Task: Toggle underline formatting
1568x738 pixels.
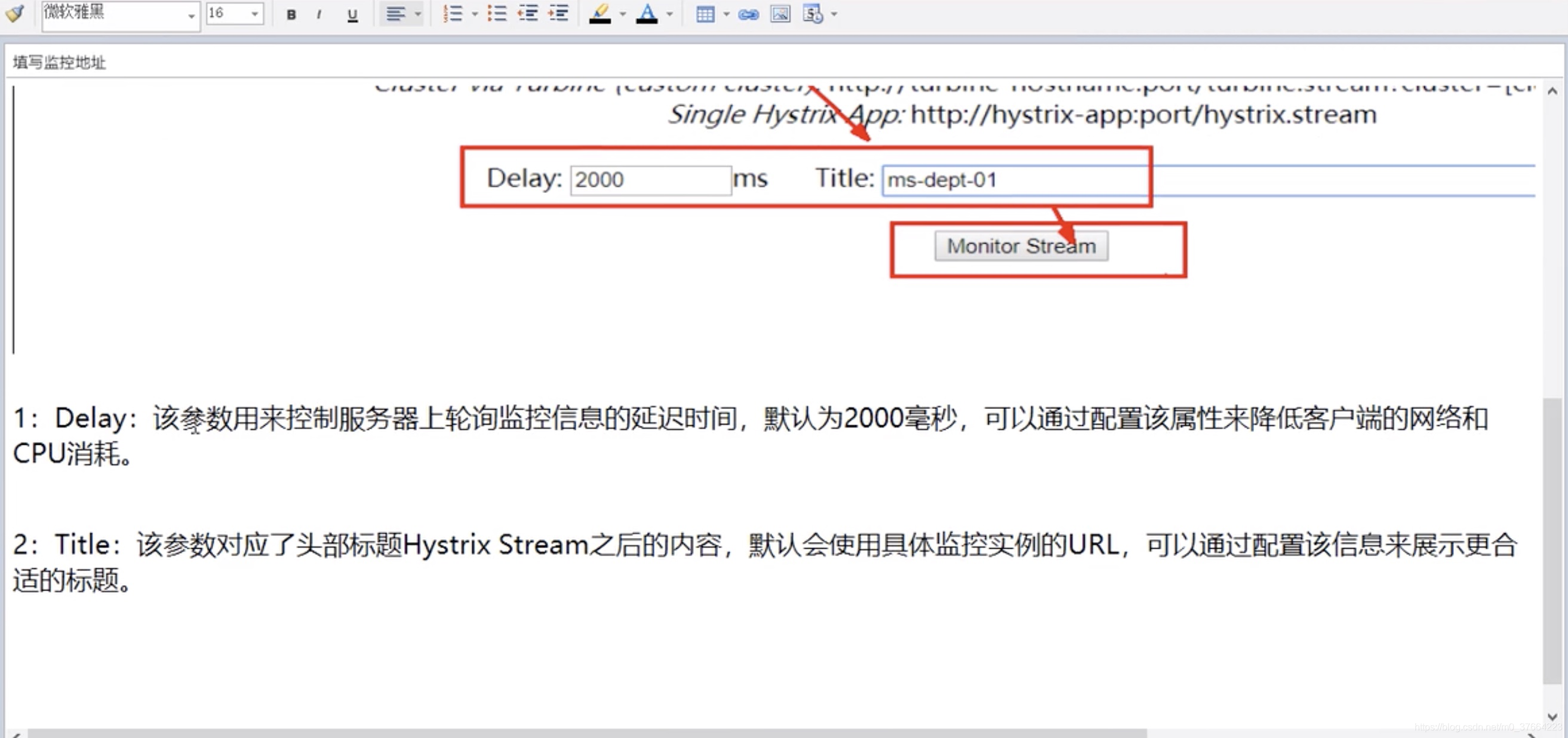Action: point(352,14)
